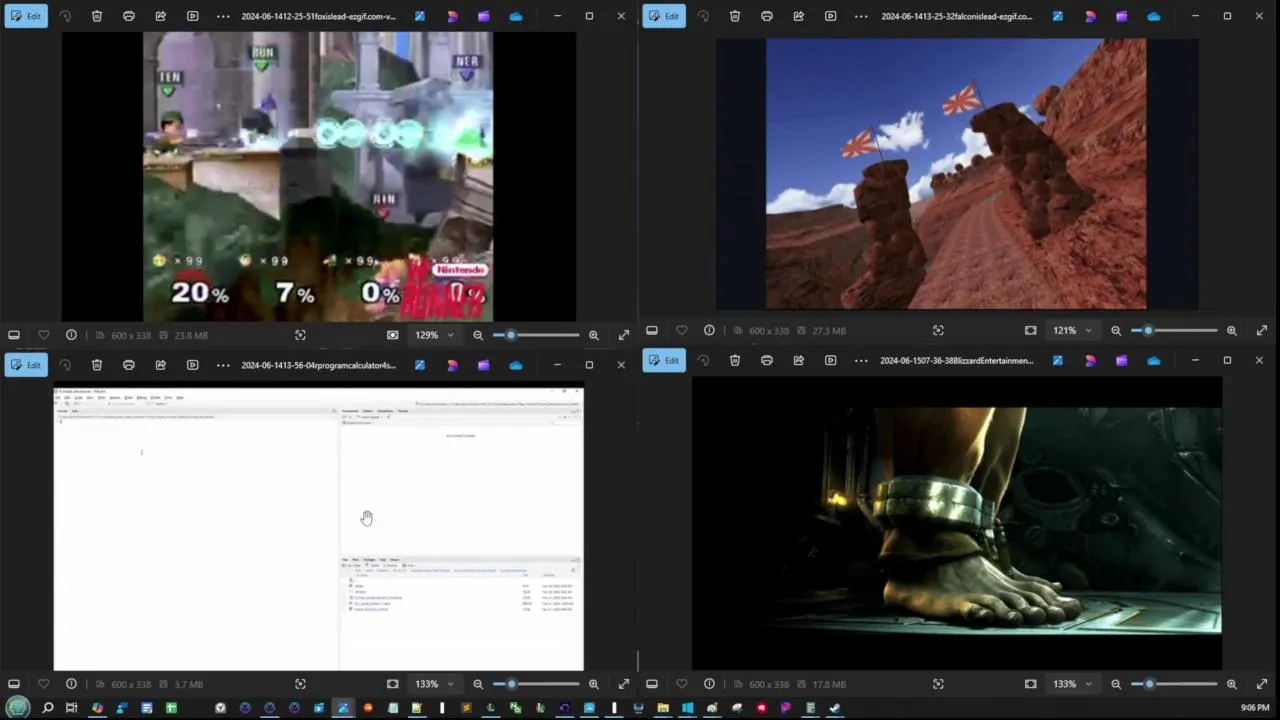The image size is (1280, 720).
Task: Share the foxislead image
Action: point(161,16)
